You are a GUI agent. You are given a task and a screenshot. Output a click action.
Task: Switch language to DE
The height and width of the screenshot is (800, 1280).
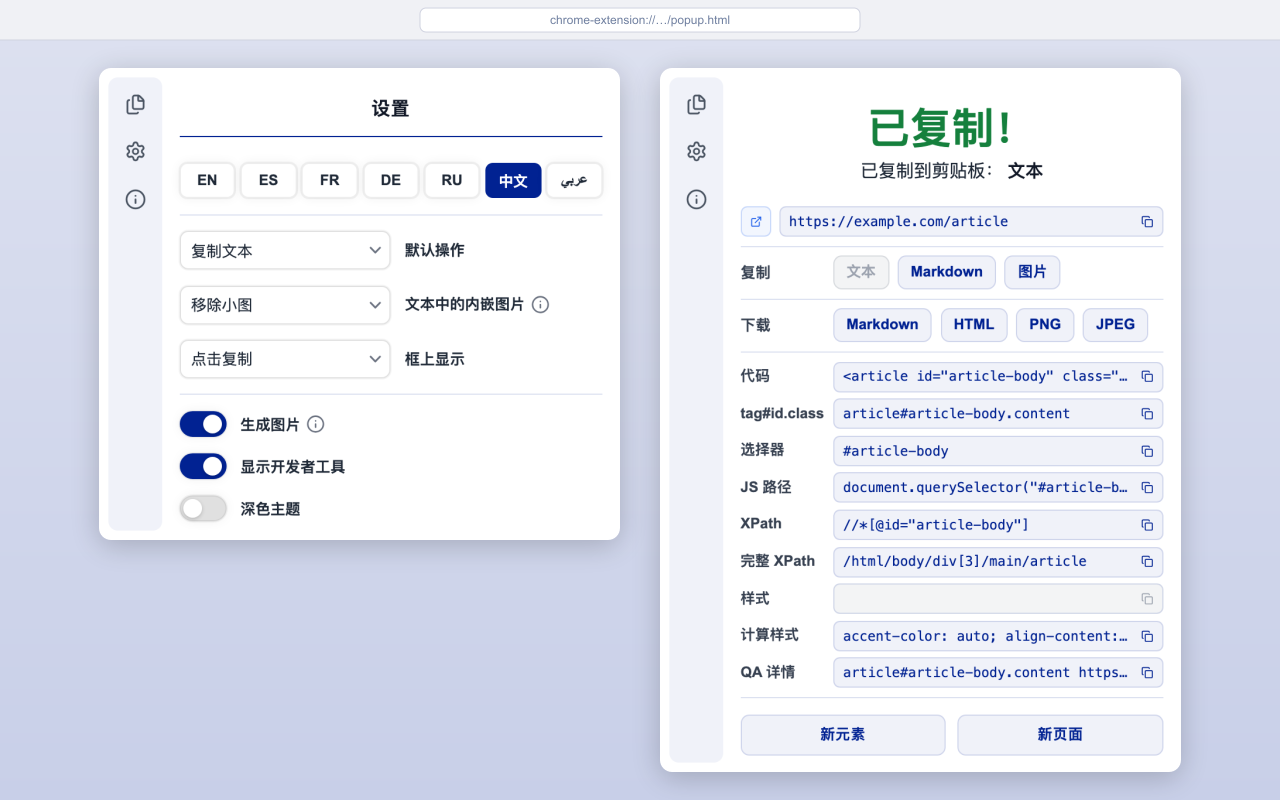[391, 180]
